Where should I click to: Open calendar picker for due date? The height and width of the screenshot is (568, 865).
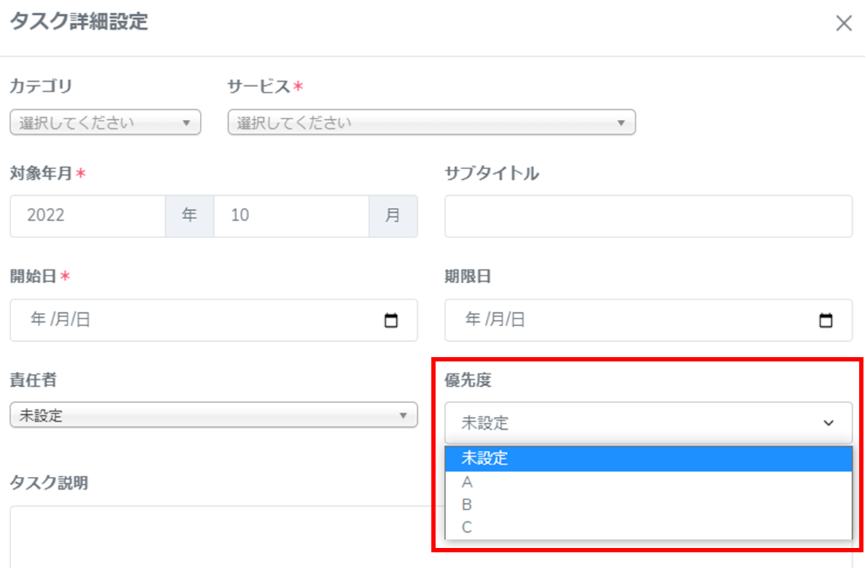826,321
